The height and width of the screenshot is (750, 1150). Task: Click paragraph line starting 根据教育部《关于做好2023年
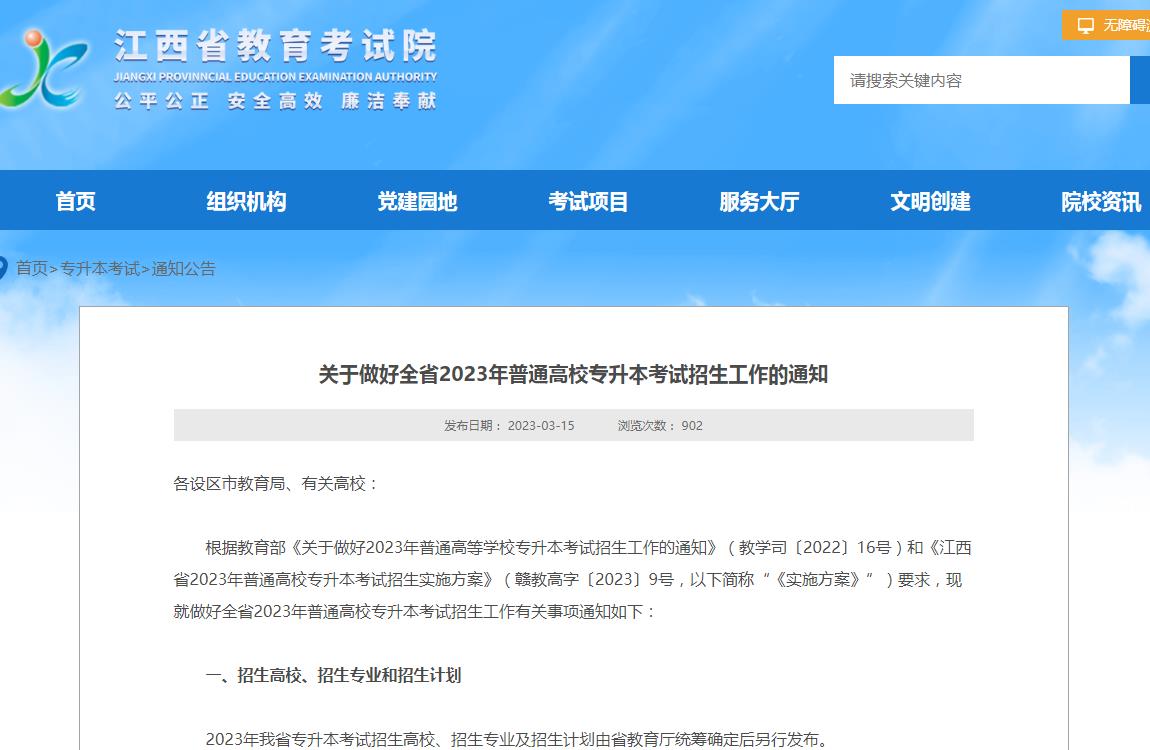click(x=588, y=548)
